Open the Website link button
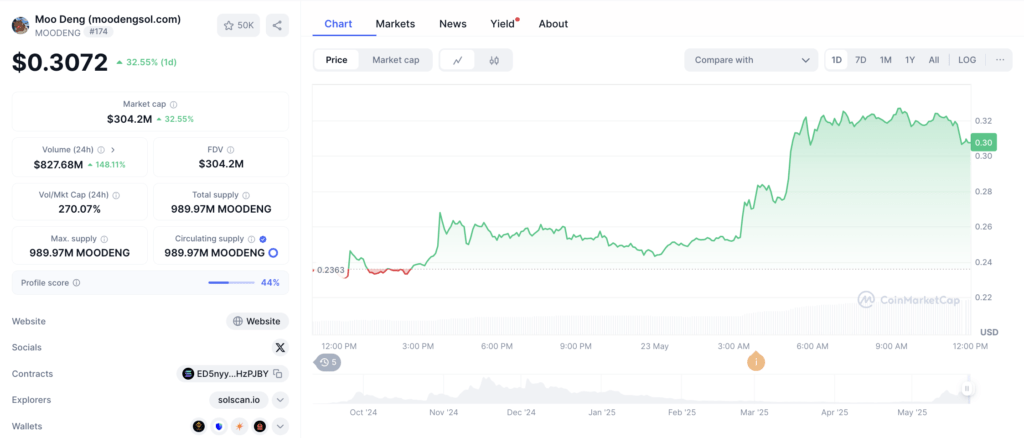This screenshot has width=1024, height=438. [x=257, y=321]
